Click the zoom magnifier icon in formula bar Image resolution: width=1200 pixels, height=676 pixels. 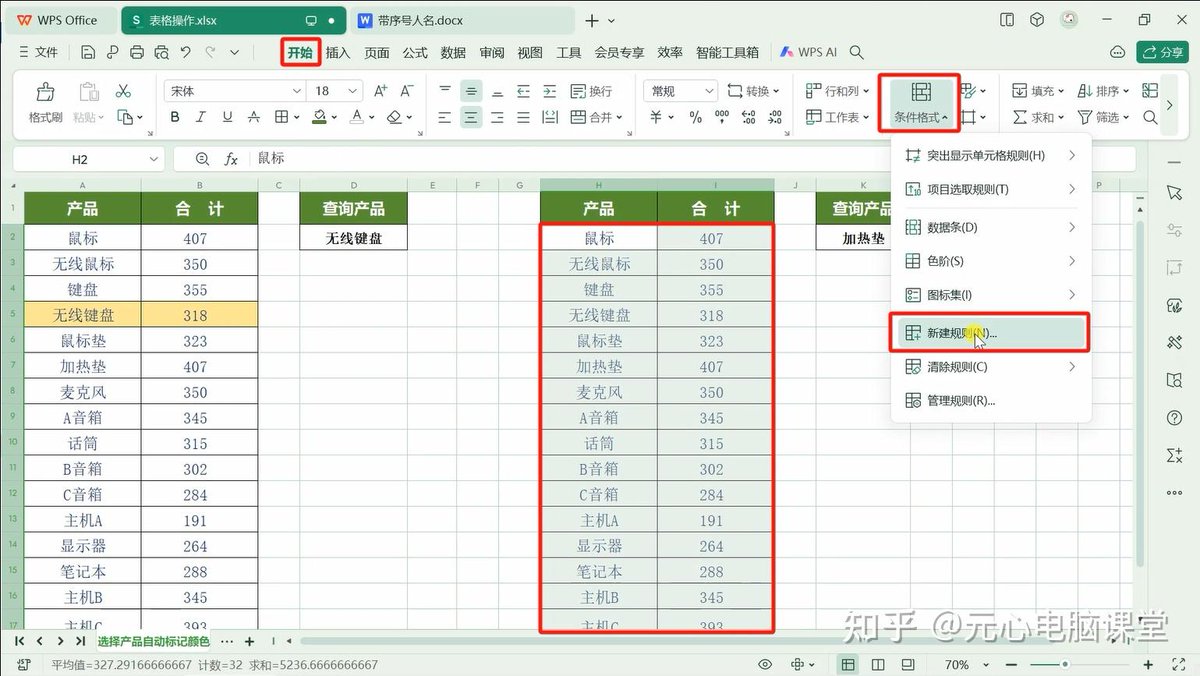(x=203, y=159)
